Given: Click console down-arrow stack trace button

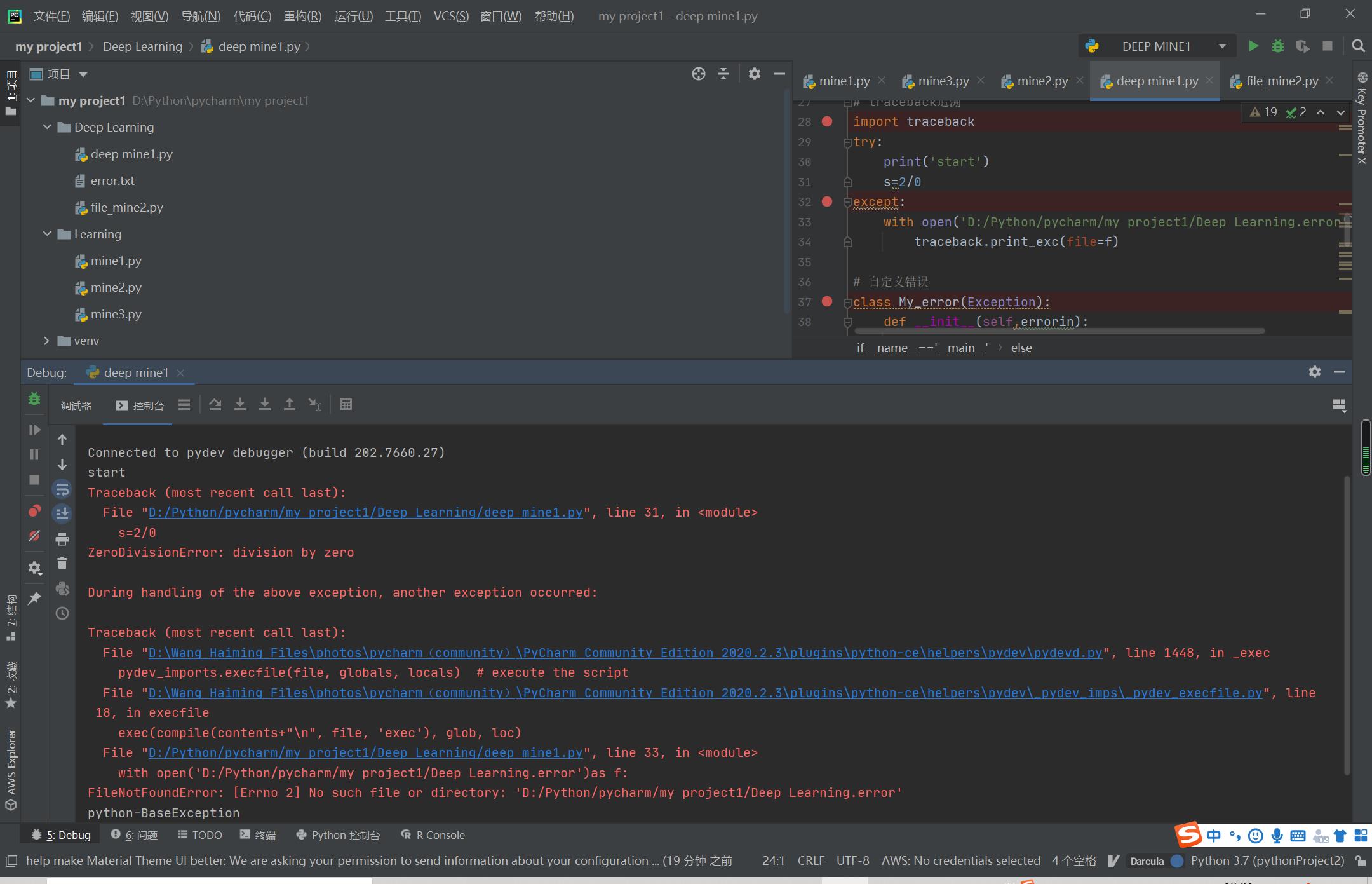Looking at the screenshot, I should pyautogui.click(x=62, y=465).
